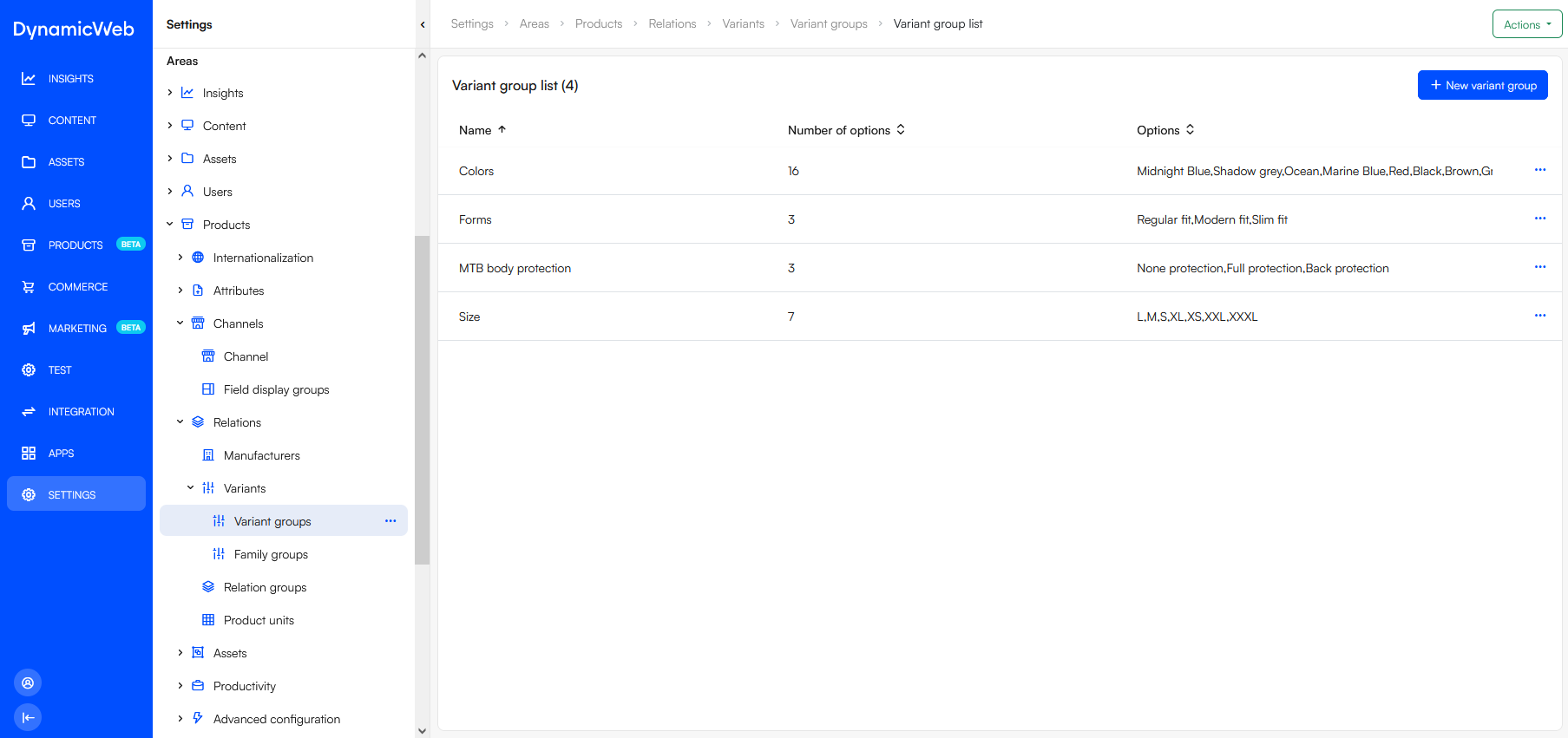Go to Areas breadcrumb link
The height and width of the screenshot is (738, 1568).
(x=535, y=23)
